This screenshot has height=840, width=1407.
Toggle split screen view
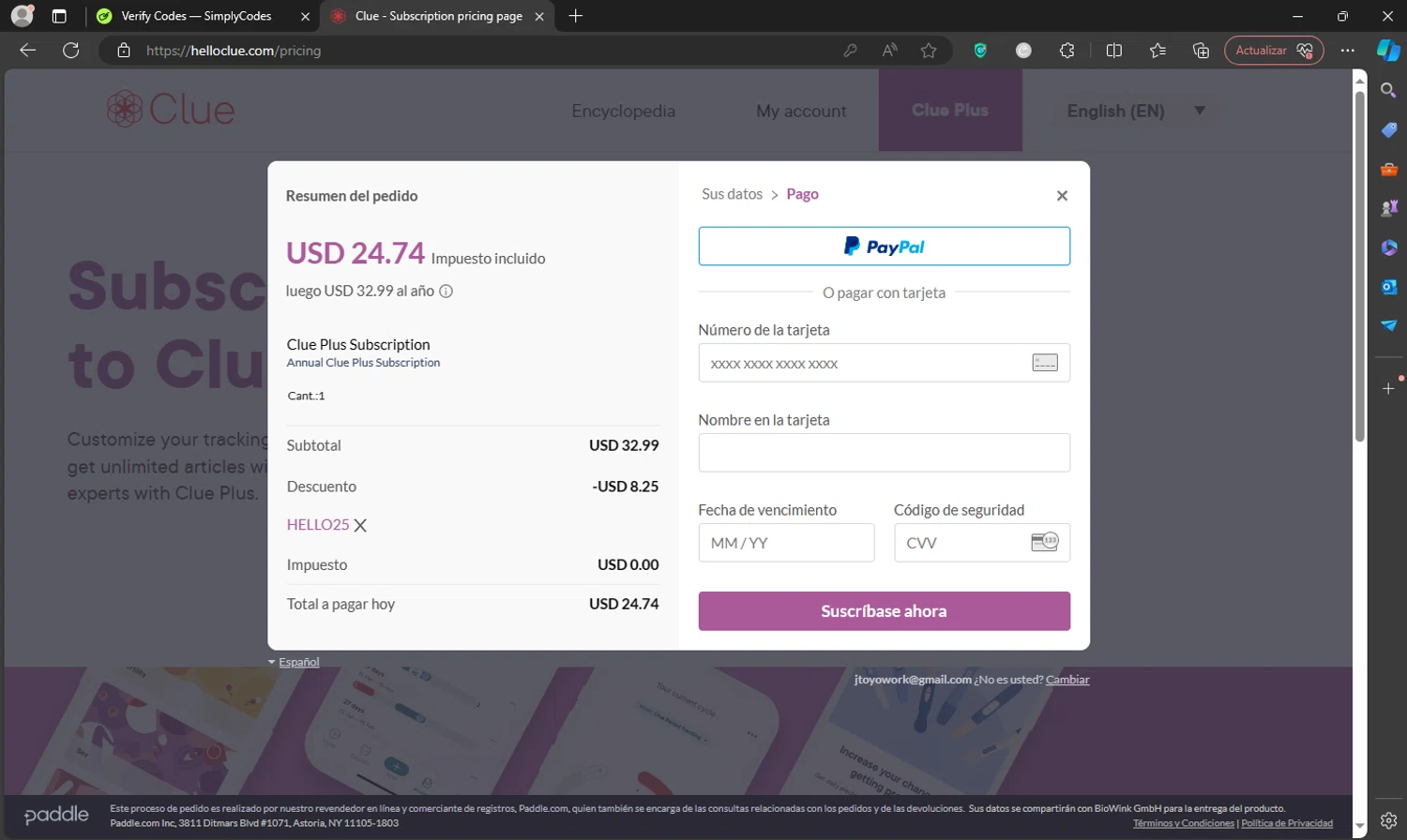(1114, 51)
